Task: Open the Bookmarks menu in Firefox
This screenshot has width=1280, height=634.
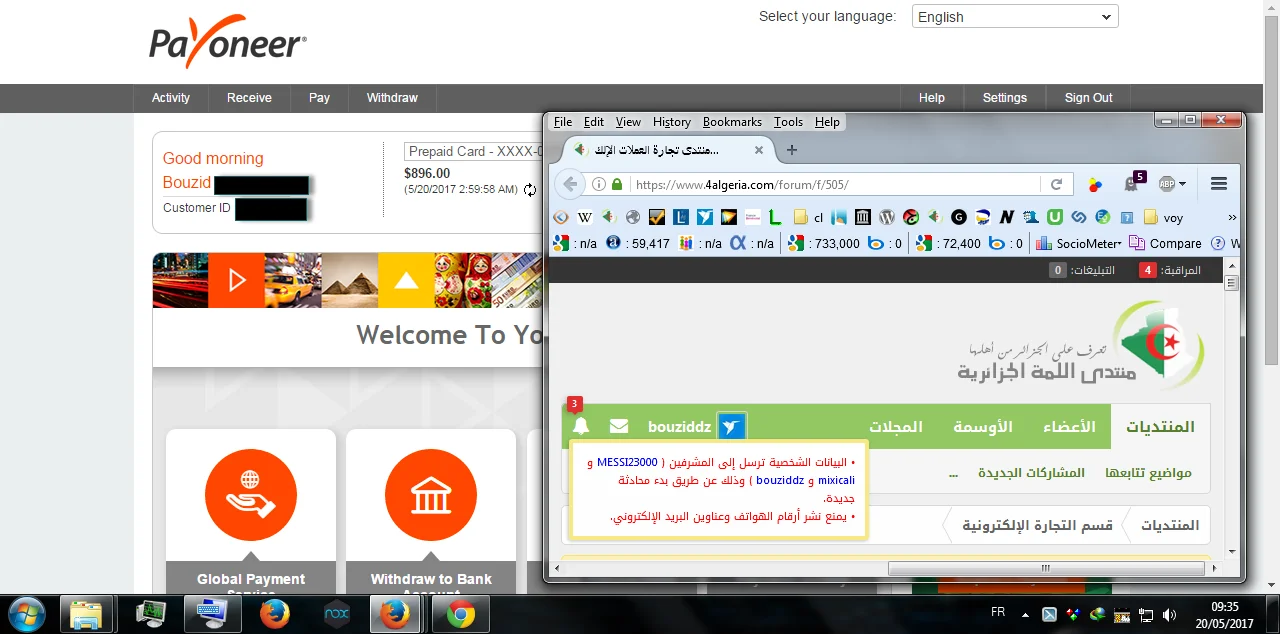Action: pos(732,122)
